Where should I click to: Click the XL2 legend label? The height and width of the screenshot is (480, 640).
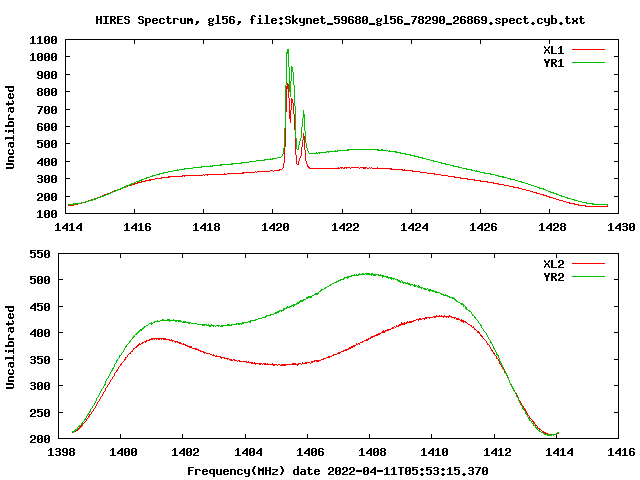(553, 264)
